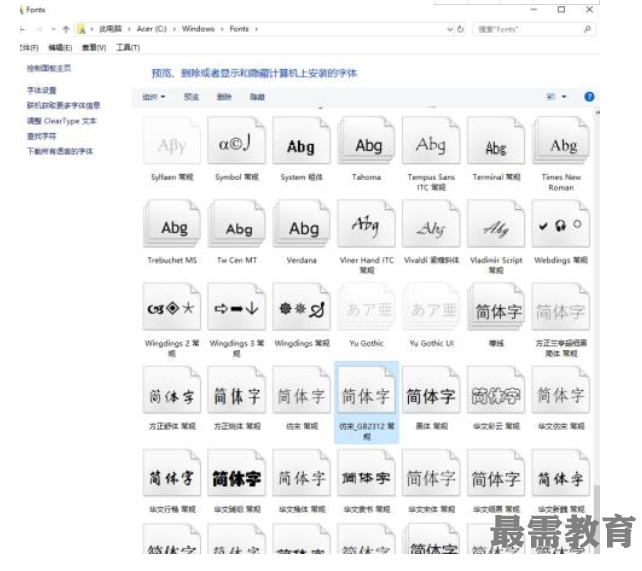Open the 查看(V) menu

pyautogui.click(x=94, y=48)
